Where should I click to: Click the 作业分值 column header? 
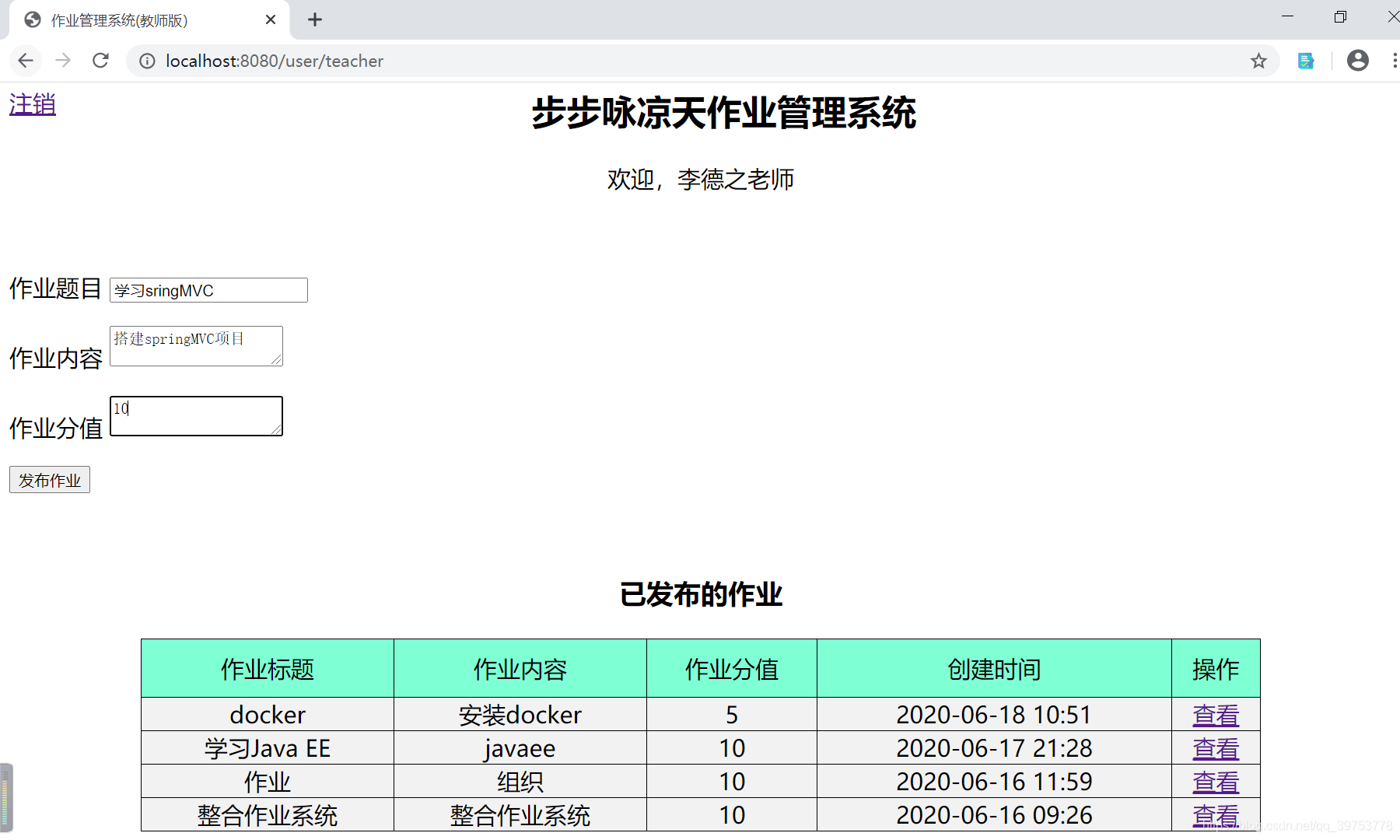click(732, 669)
